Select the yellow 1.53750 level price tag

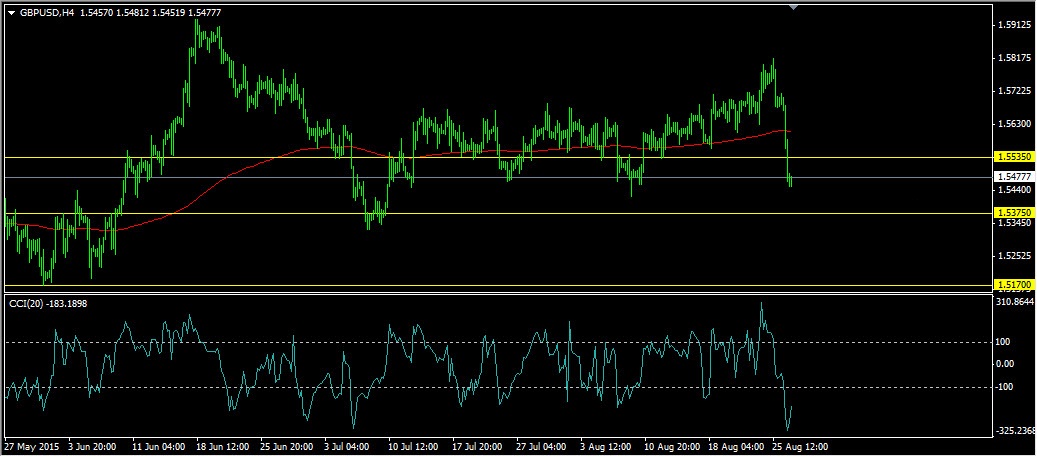[1013, 213]
